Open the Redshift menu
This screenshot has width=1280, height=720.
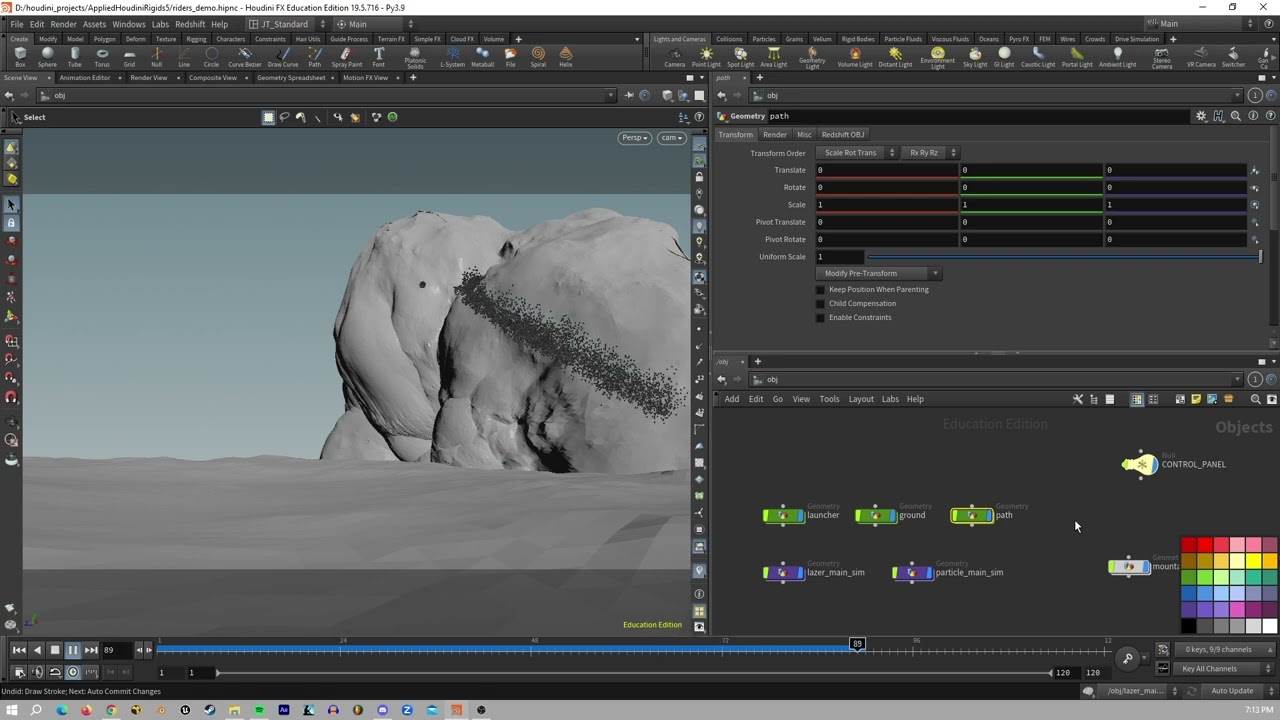point(189,24)
